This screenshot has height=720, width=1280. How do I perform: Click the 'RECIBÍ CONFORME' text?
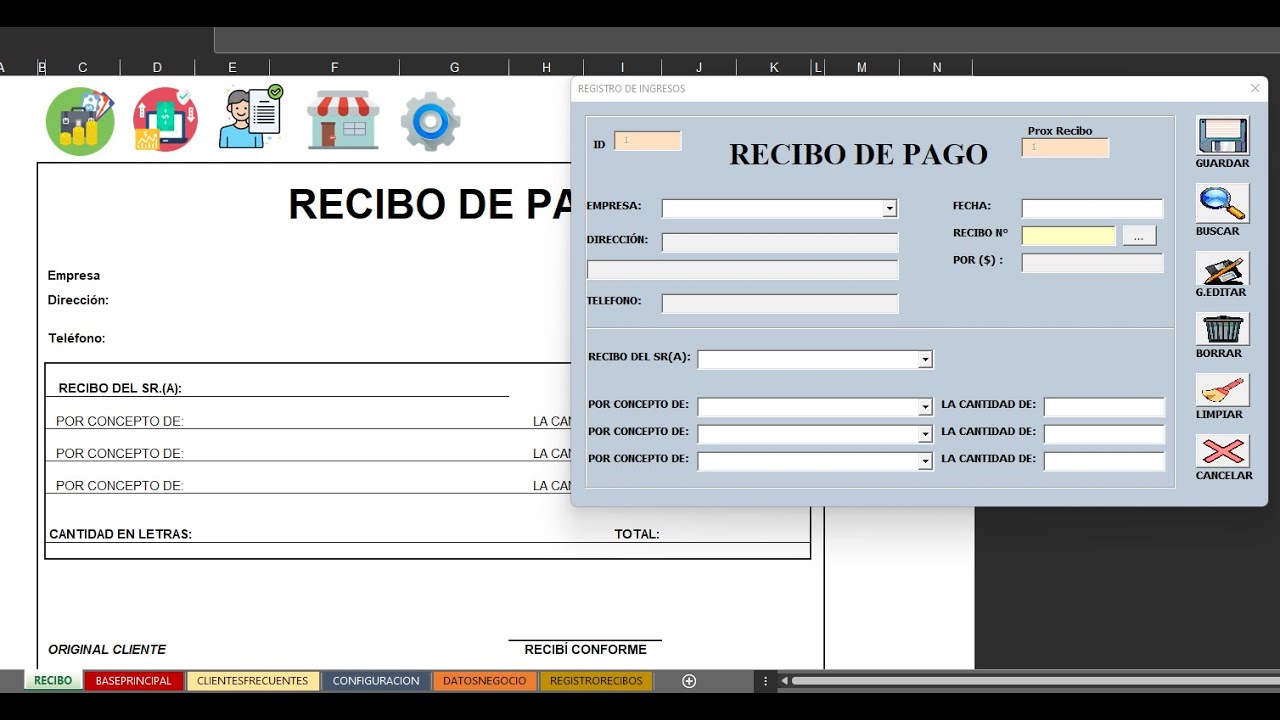(585, 649)
